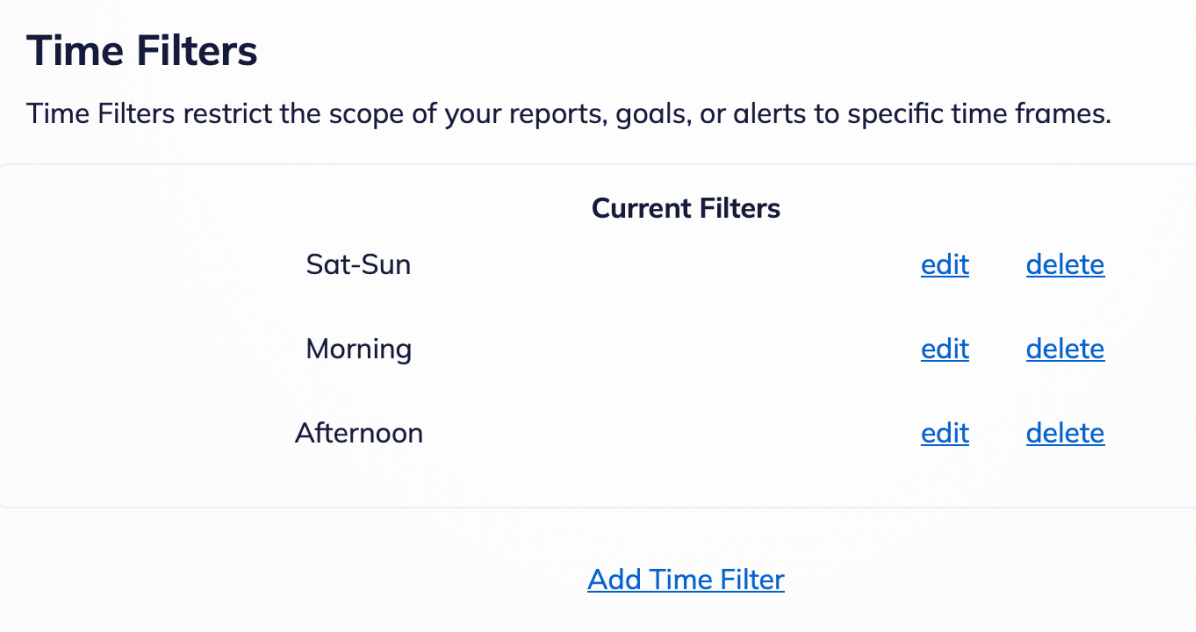The height and width of the screenshot is (632, 1196).
Task: Click the Time Filters page heading
Action: click(142, 50)
